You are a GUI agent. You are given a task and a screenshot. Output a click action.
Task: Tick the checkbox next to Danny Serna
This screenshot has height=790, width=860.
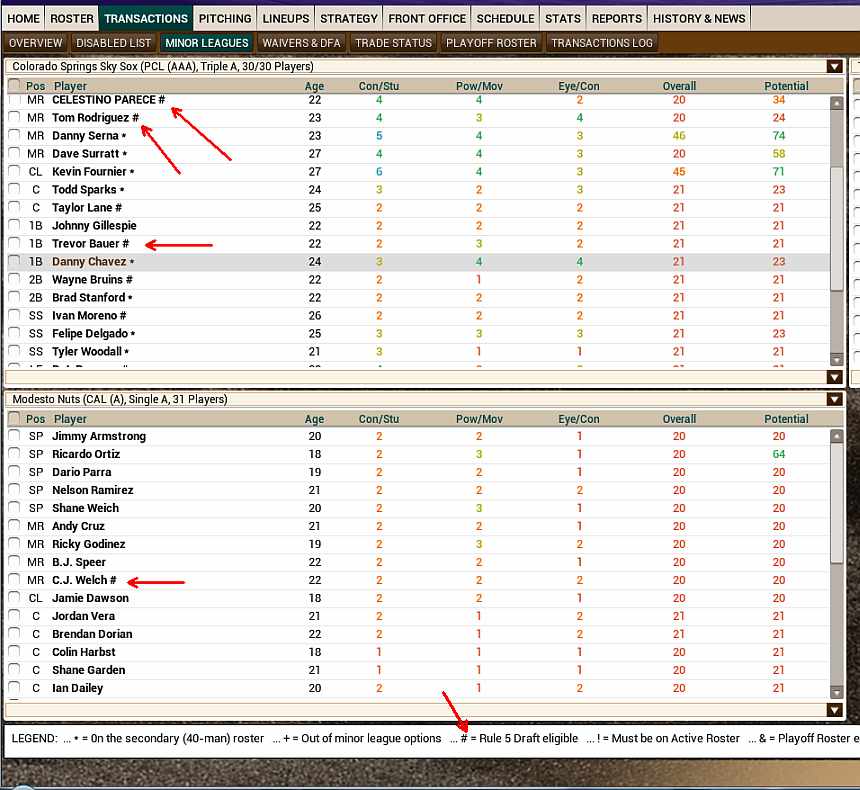point(15,136)
